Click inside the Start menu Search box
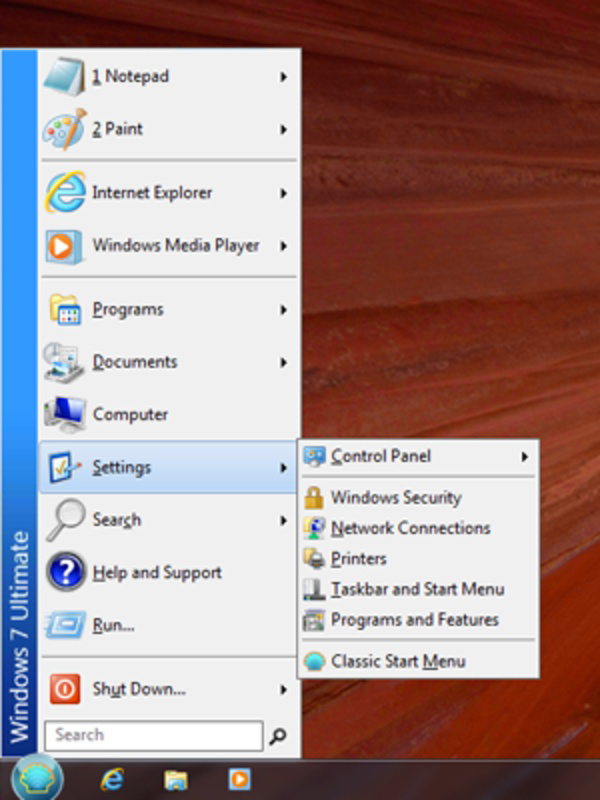 (x=154, y=735)
